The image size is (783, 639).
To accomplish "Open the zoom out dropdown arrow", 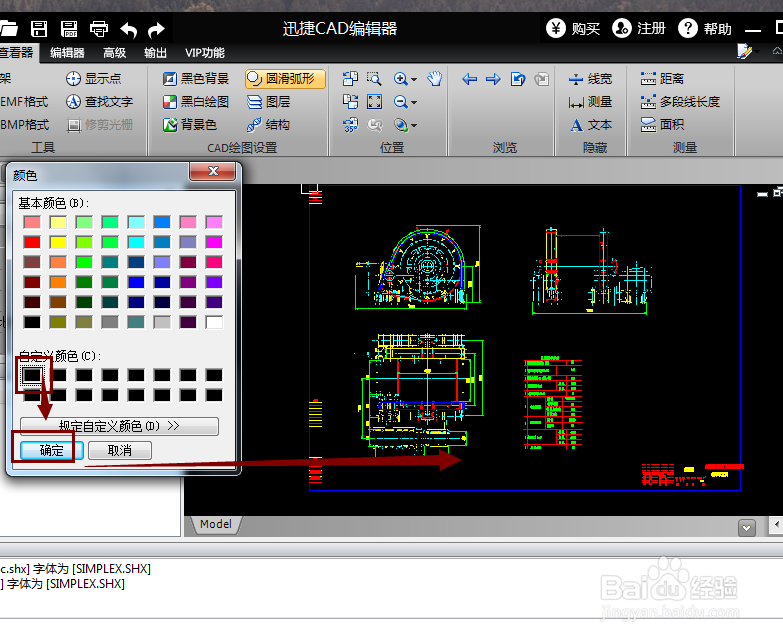I will [x=414, y=103].
